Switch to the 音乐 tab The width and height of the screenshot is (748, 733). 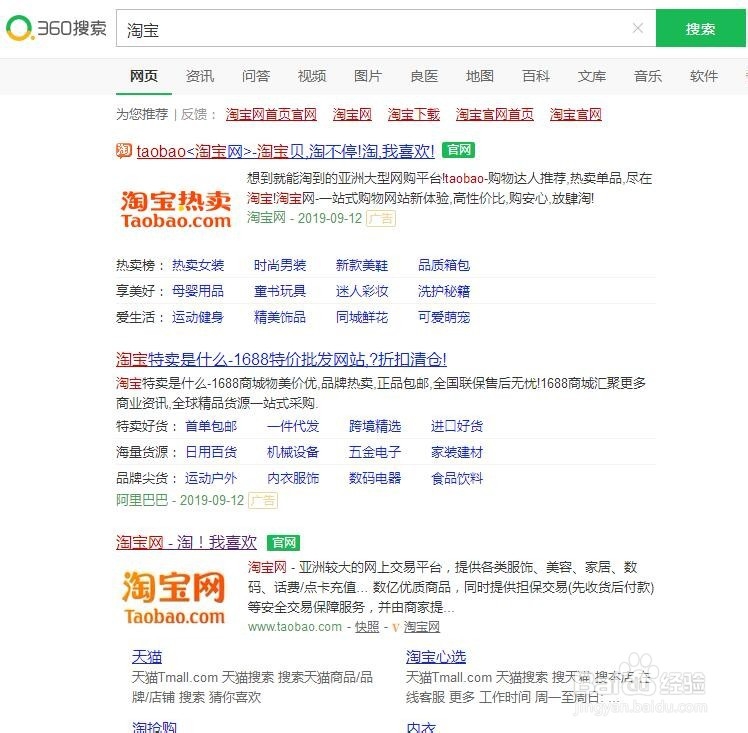(x=648, y=75)
